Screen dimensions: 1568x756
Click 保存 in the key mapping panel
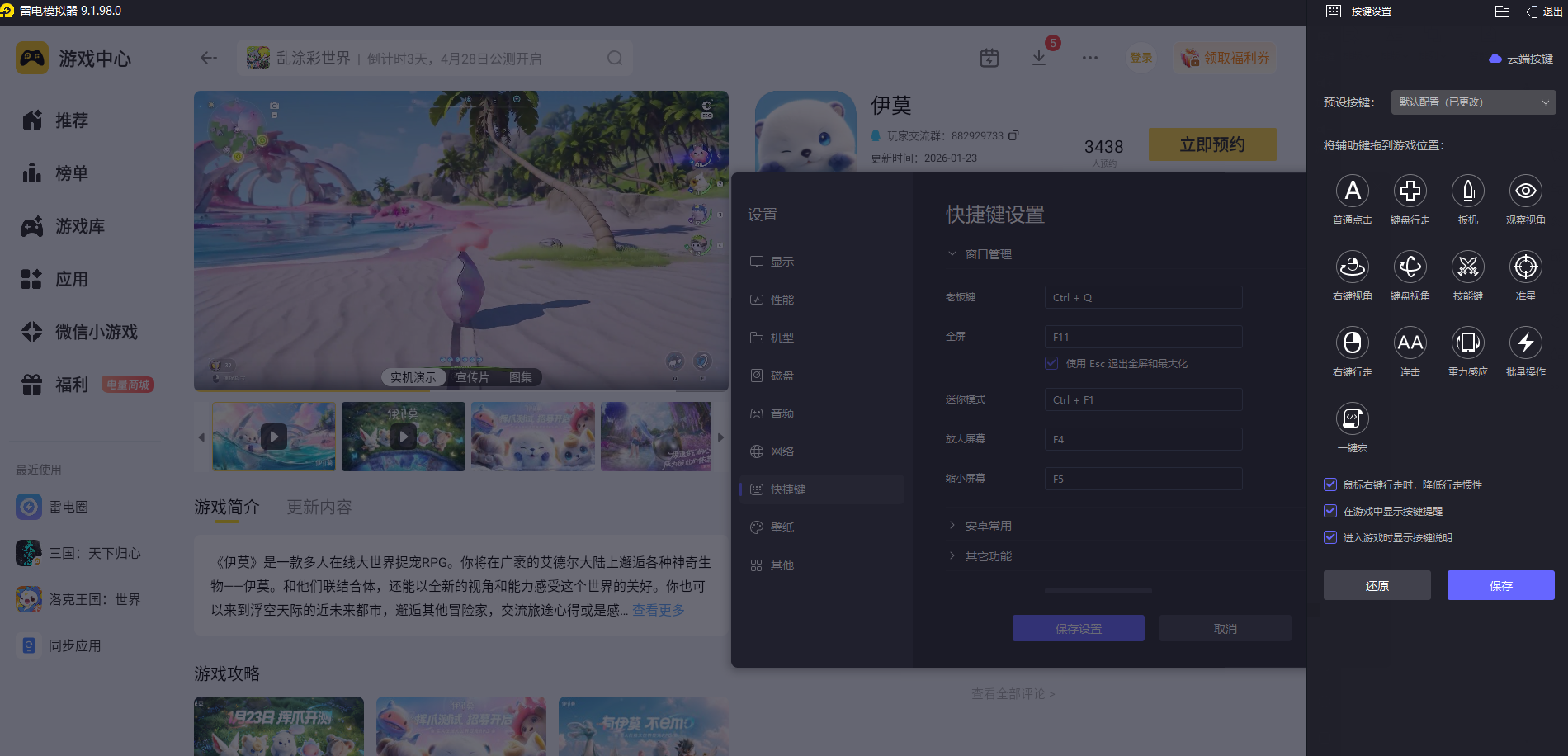point(1500,585)
